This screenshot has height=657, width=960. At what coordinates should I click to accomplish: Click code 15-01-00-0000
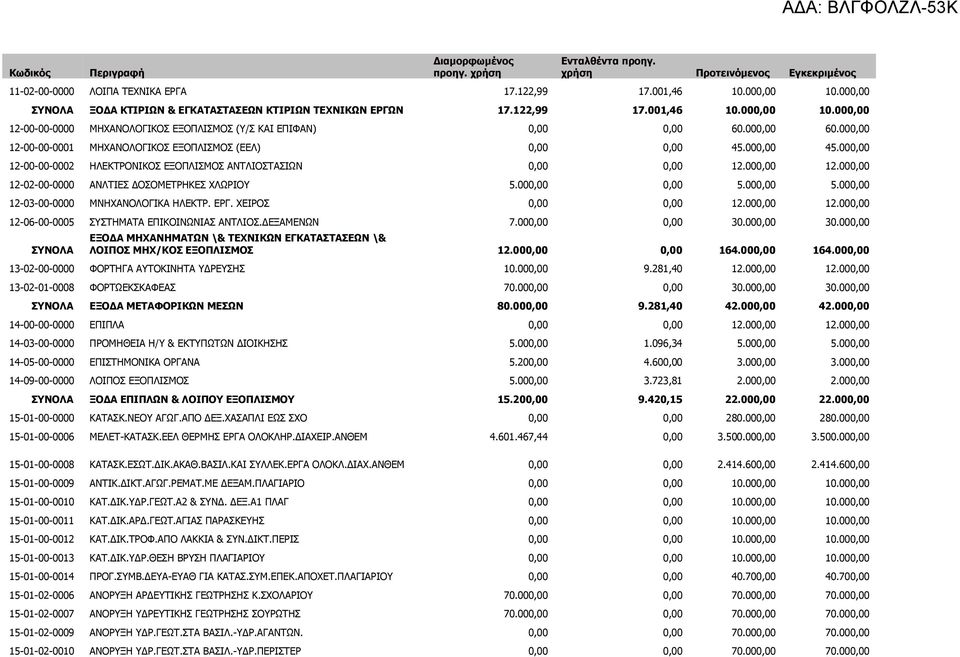42,418
